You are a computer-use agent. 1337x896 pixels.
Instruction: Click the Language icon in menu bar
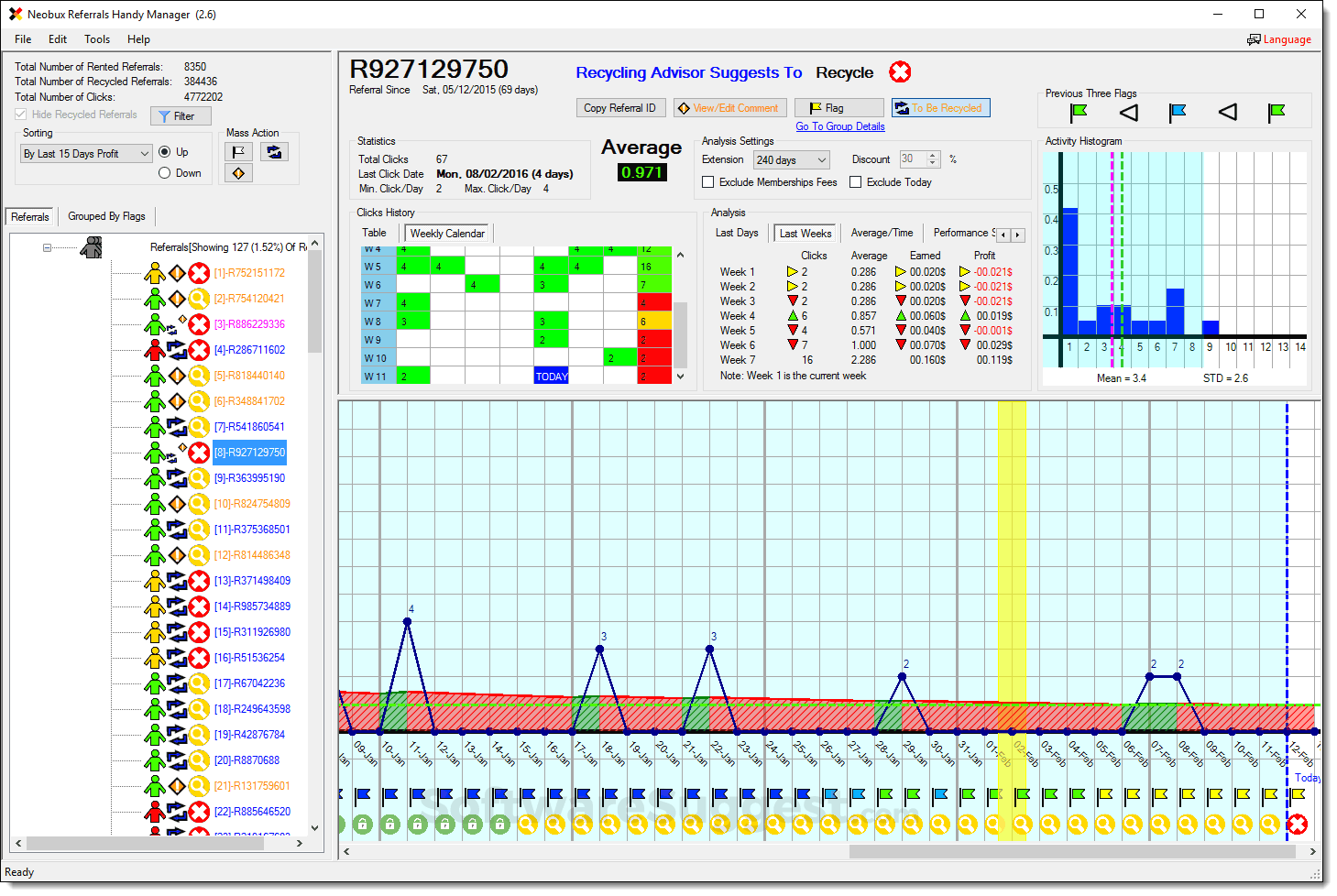[1254, 39]
